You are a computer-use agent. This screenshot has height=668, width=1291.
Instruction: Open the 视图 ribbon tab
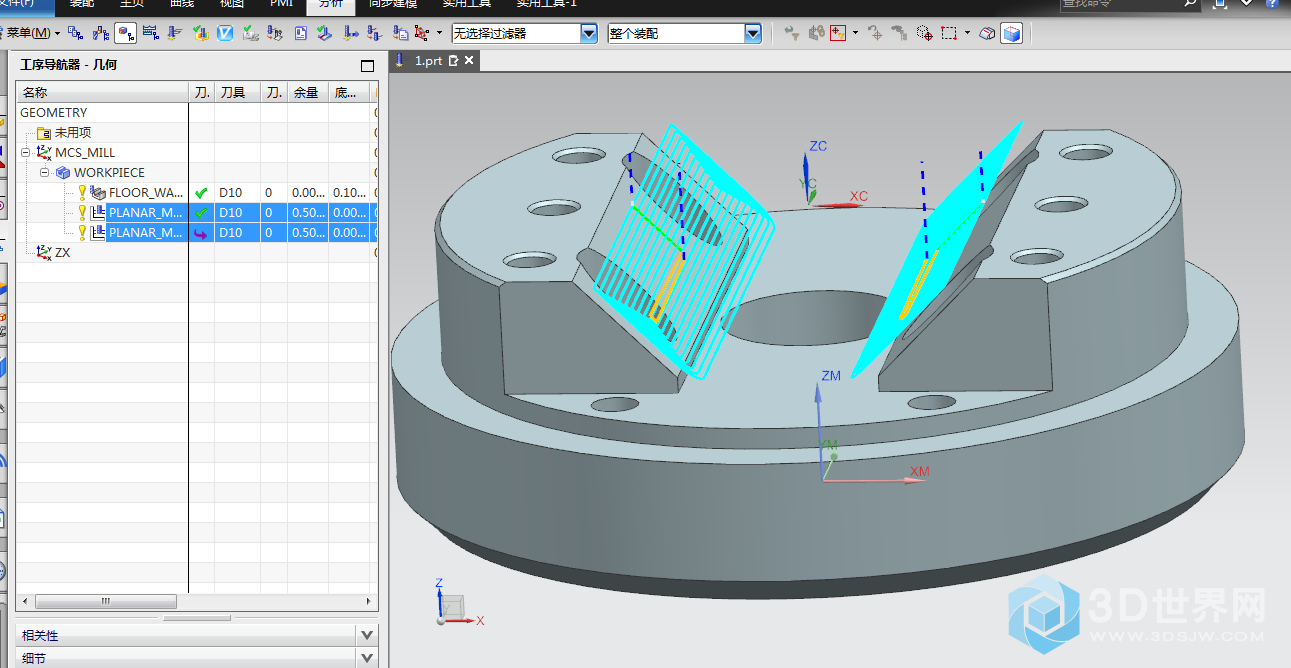(232, 4)
